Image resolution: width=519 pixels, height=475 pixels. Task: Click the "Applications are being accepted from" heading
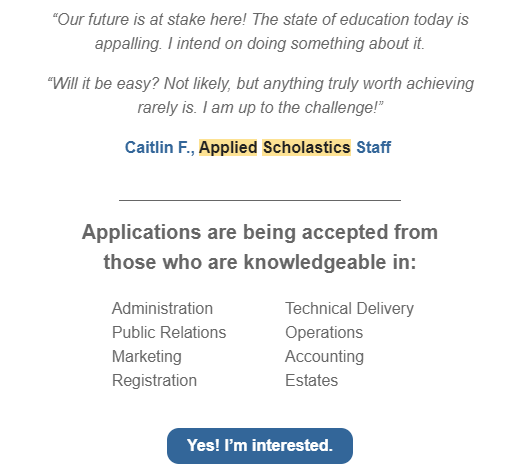260,232
